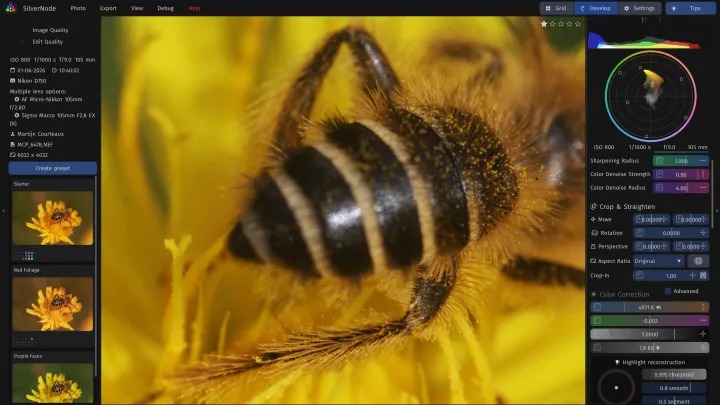Adjust the green-magenta tint slider
Viewport: 720px width, 405px height.
(x=649, y=321)
